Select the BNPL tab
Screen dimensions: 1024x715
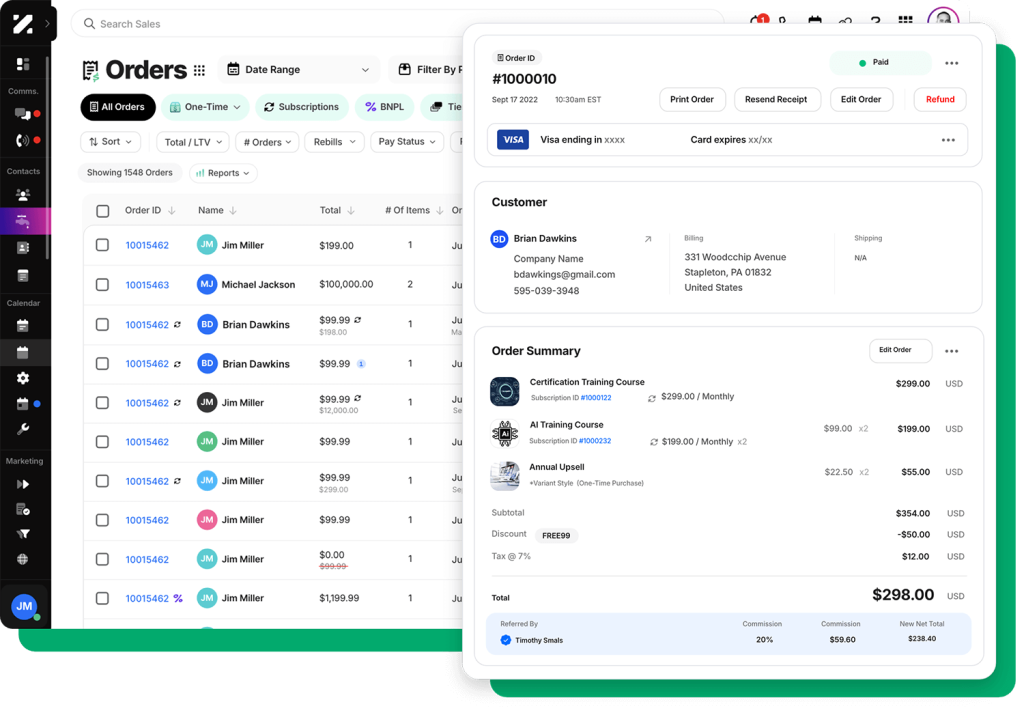(x=385, y=107)
